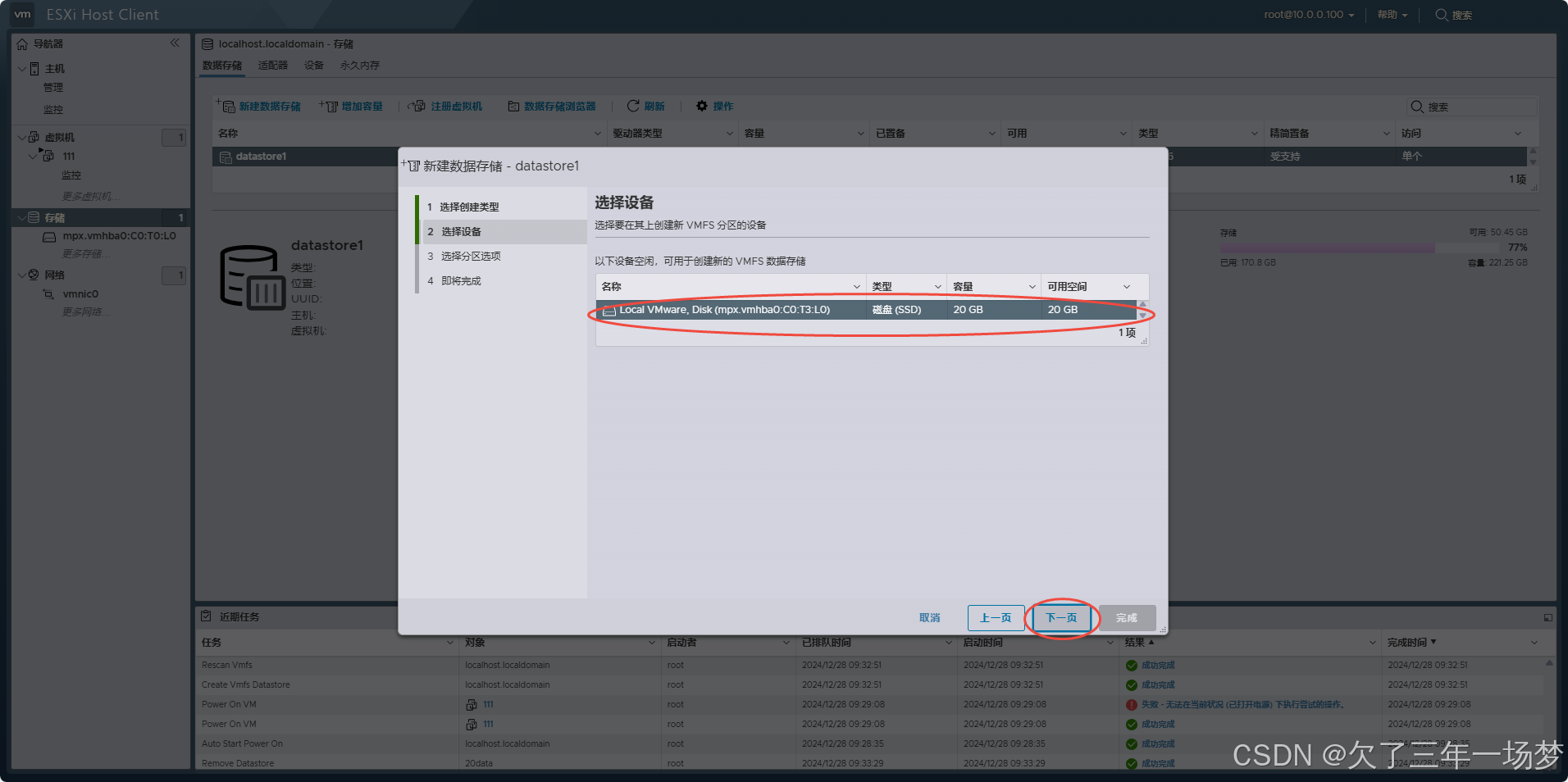The width and height of the screenshot is (1568, 782).
Task: Click the register VM toolbar icon
Action: click(417, 106)
